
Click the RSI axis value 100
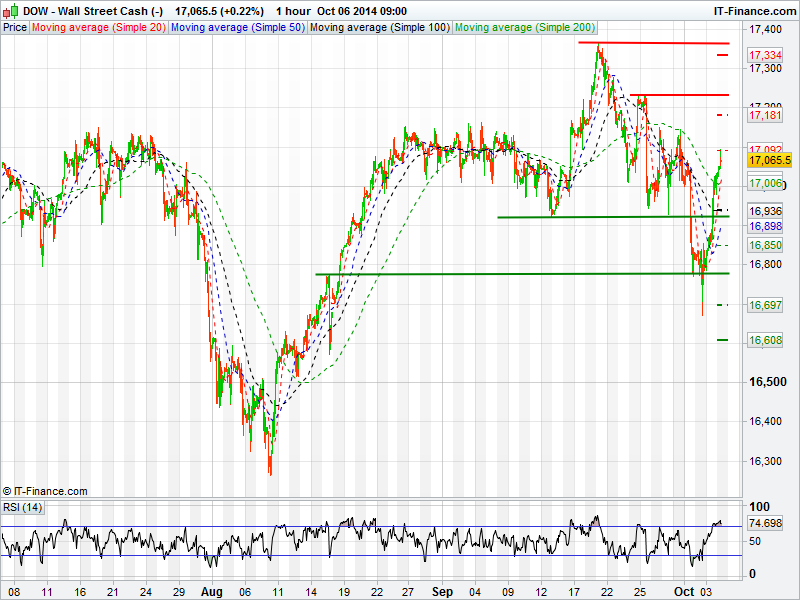coord(759,507)
